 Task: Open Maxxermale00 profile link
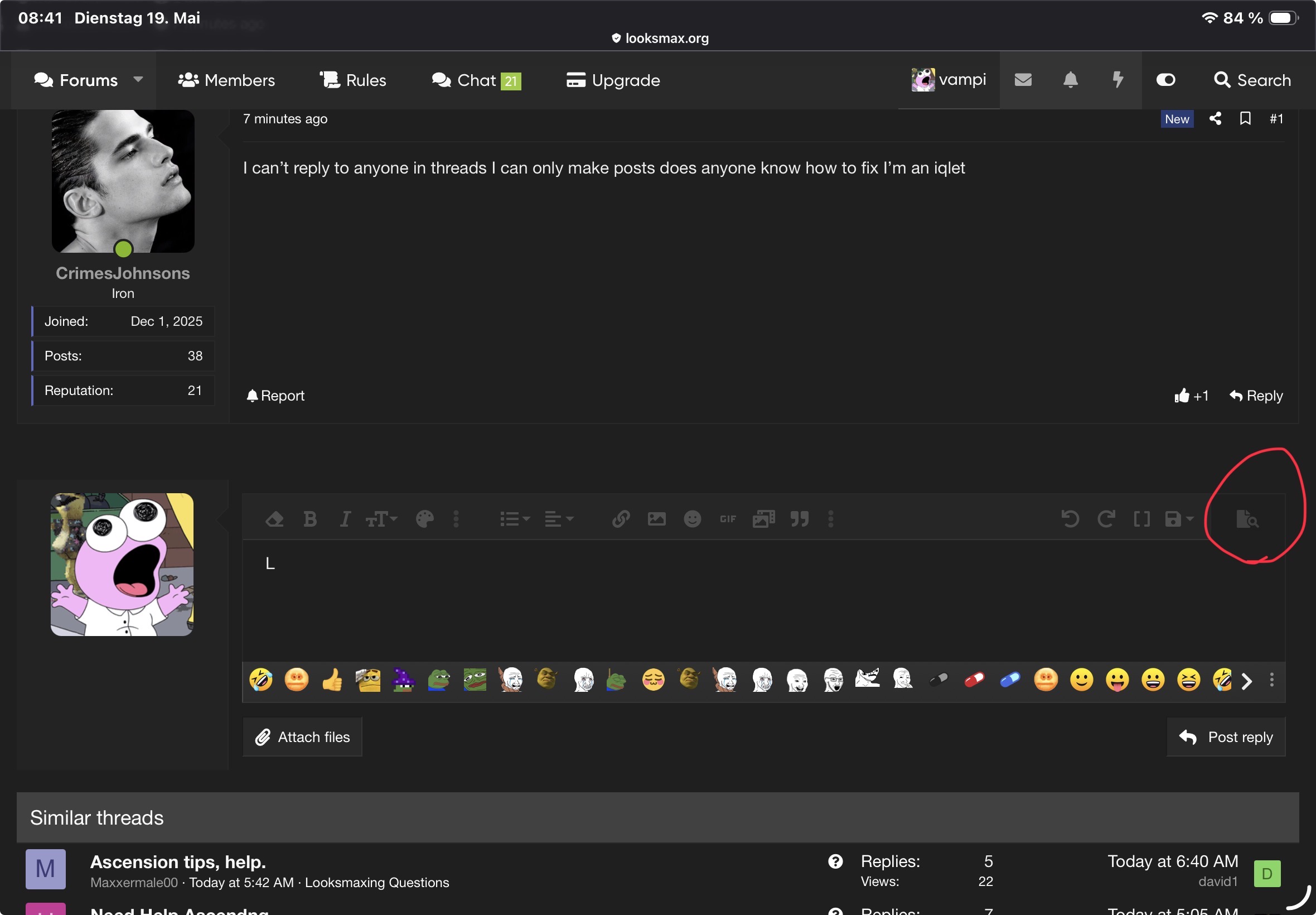pos(134,882)
